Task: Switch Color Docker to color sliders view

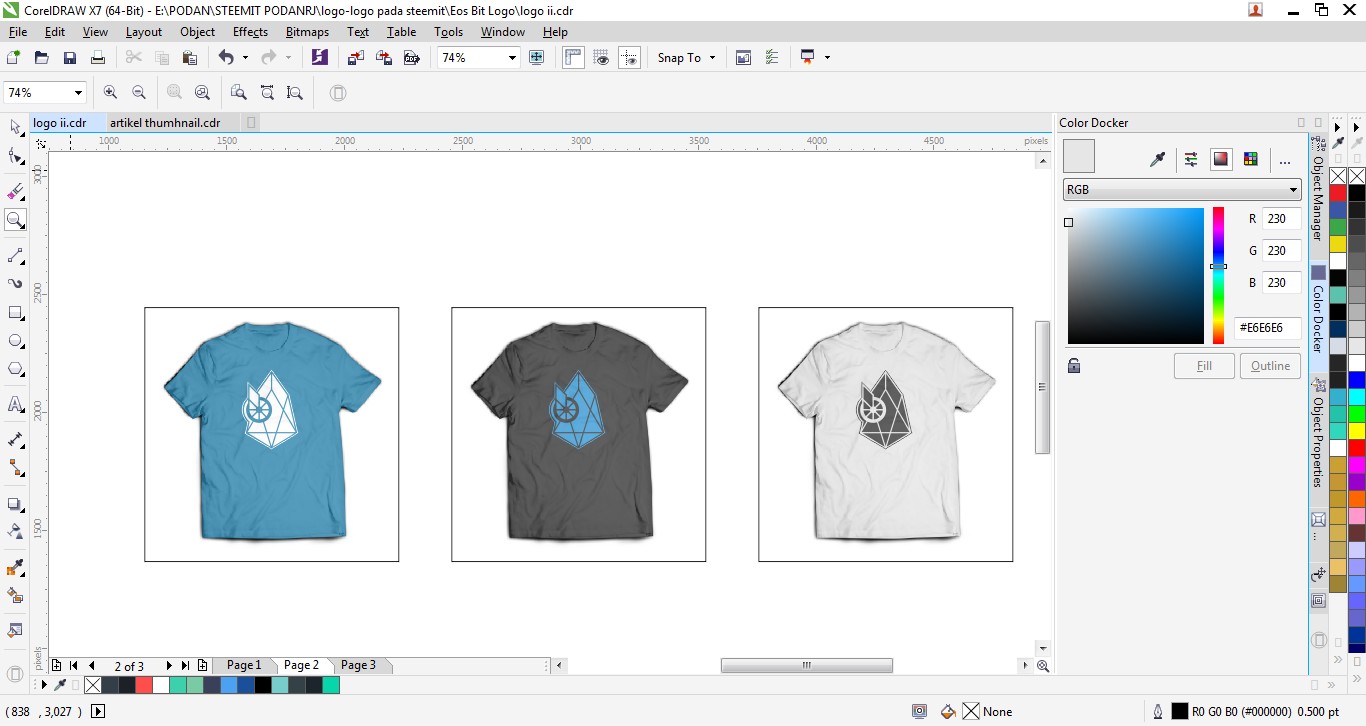Action: point(1191,159)
